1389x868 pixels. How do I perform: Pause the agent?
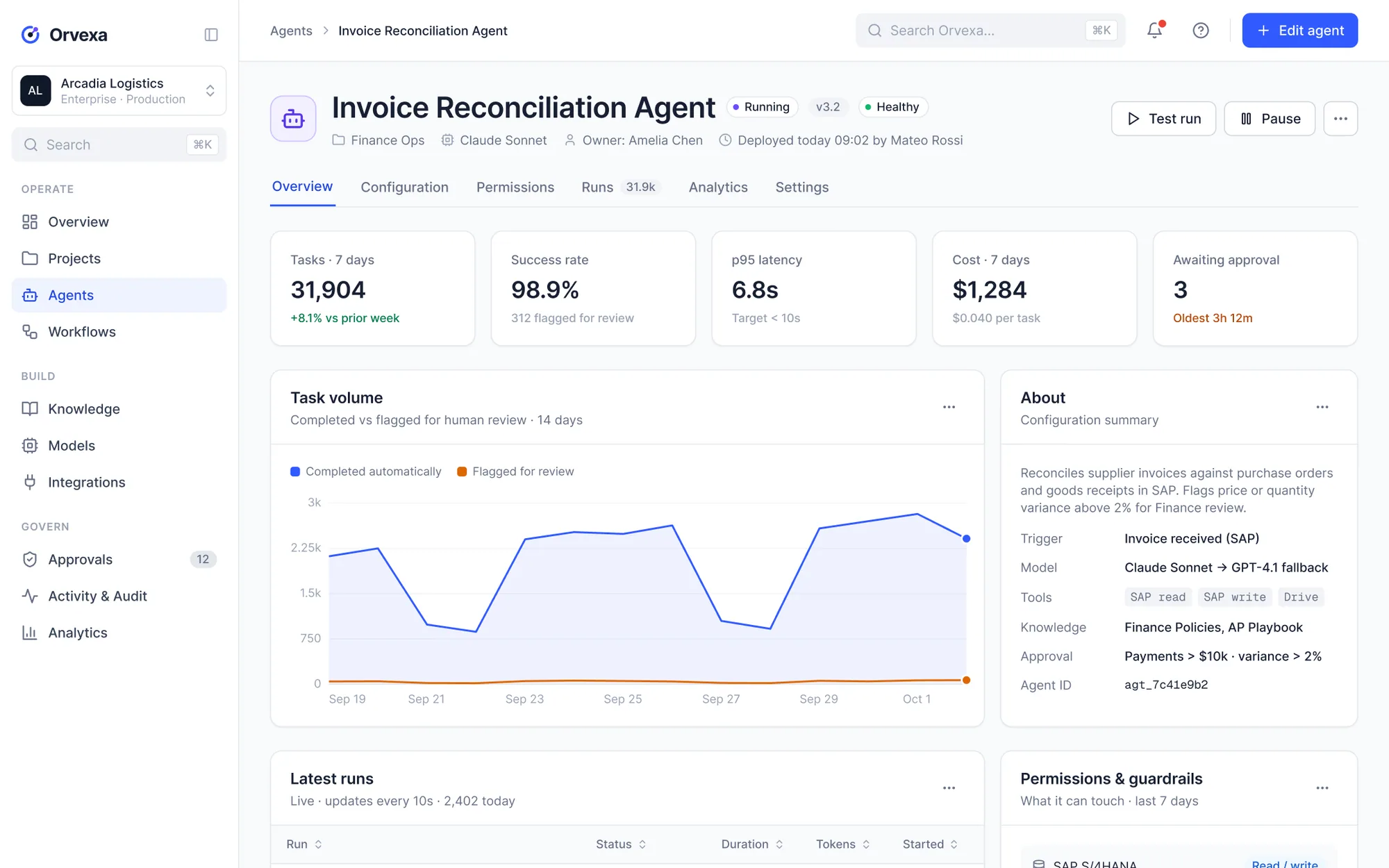pyautogui.click(x=1269, y=119)
